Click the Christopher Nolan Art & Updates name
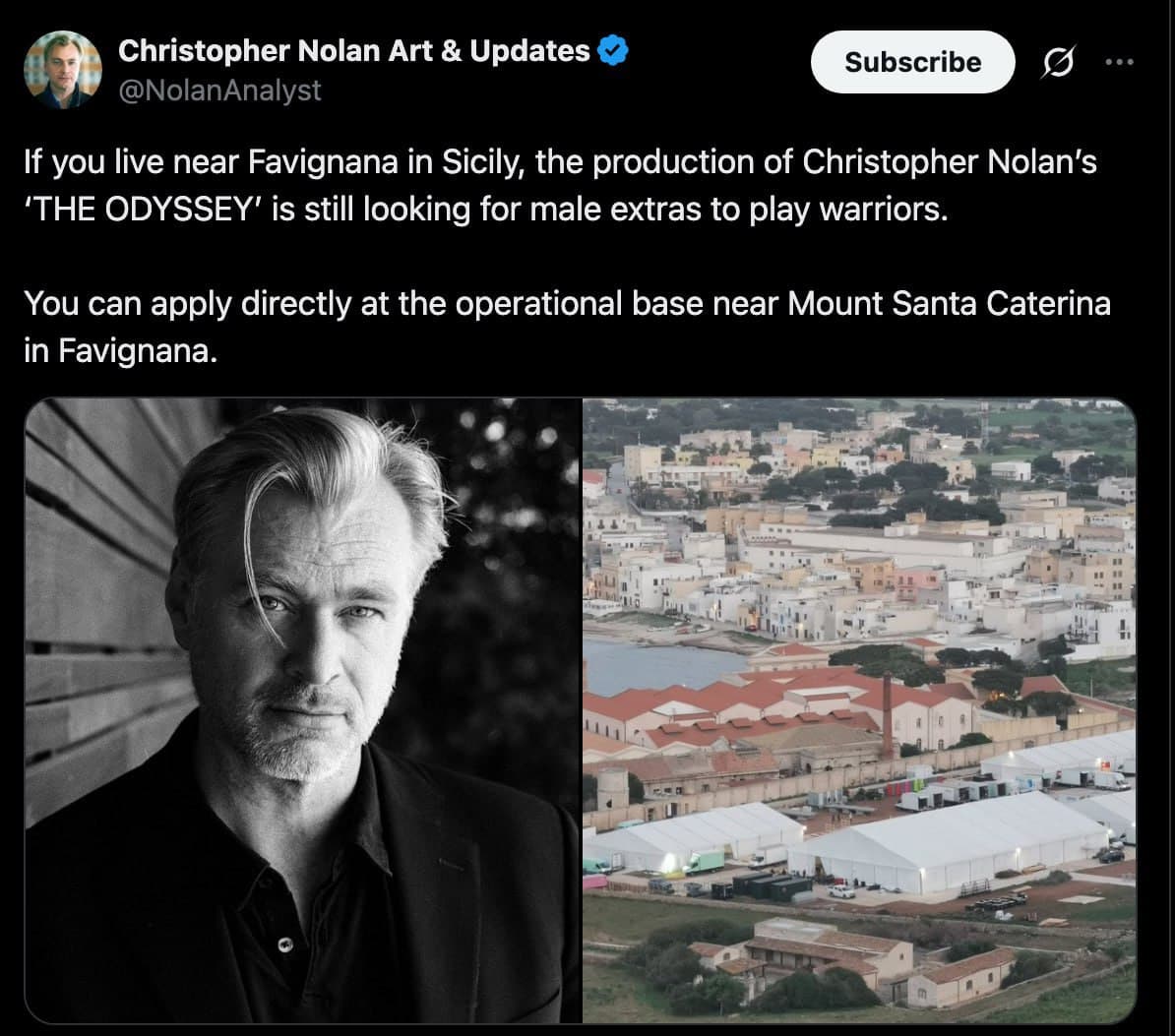 (354, 51)
